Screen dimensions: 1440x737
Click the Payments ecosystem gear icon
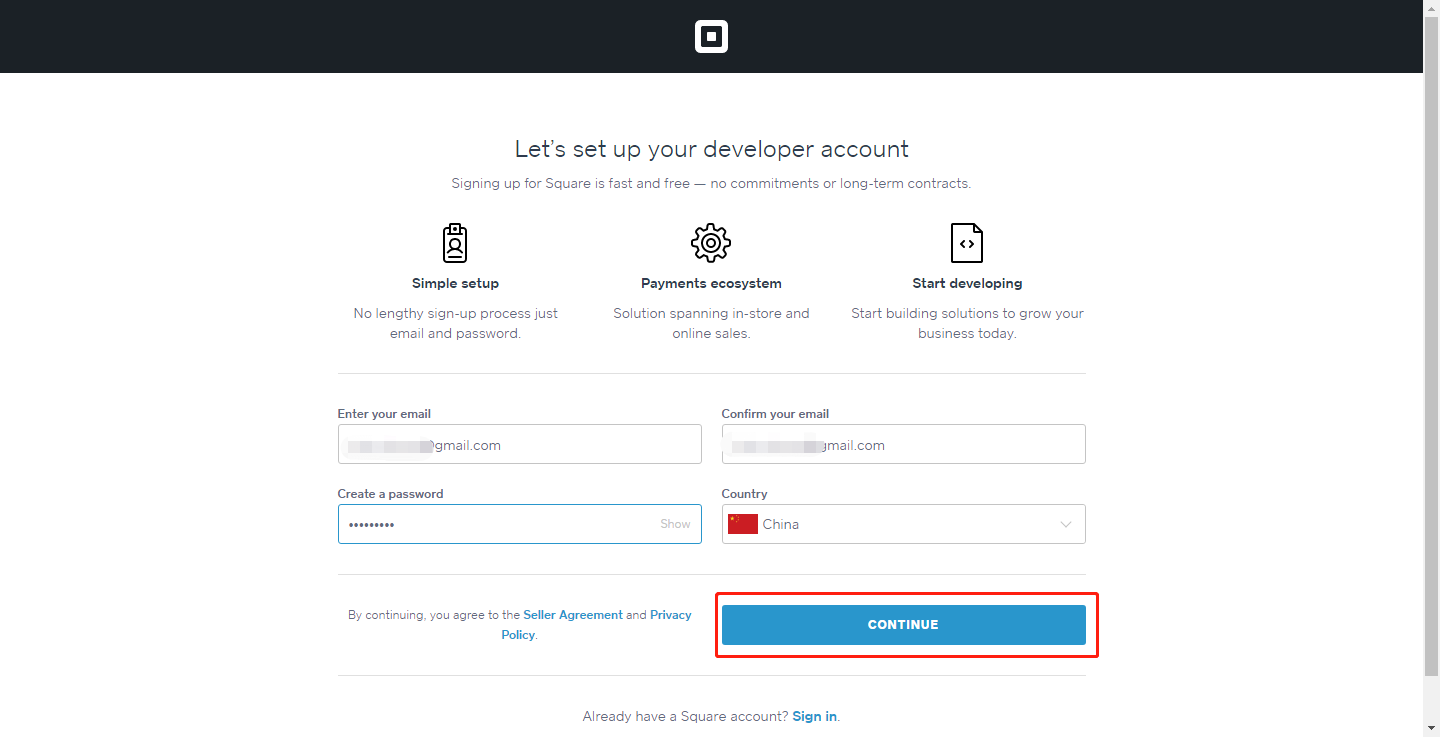pos(711,243)
